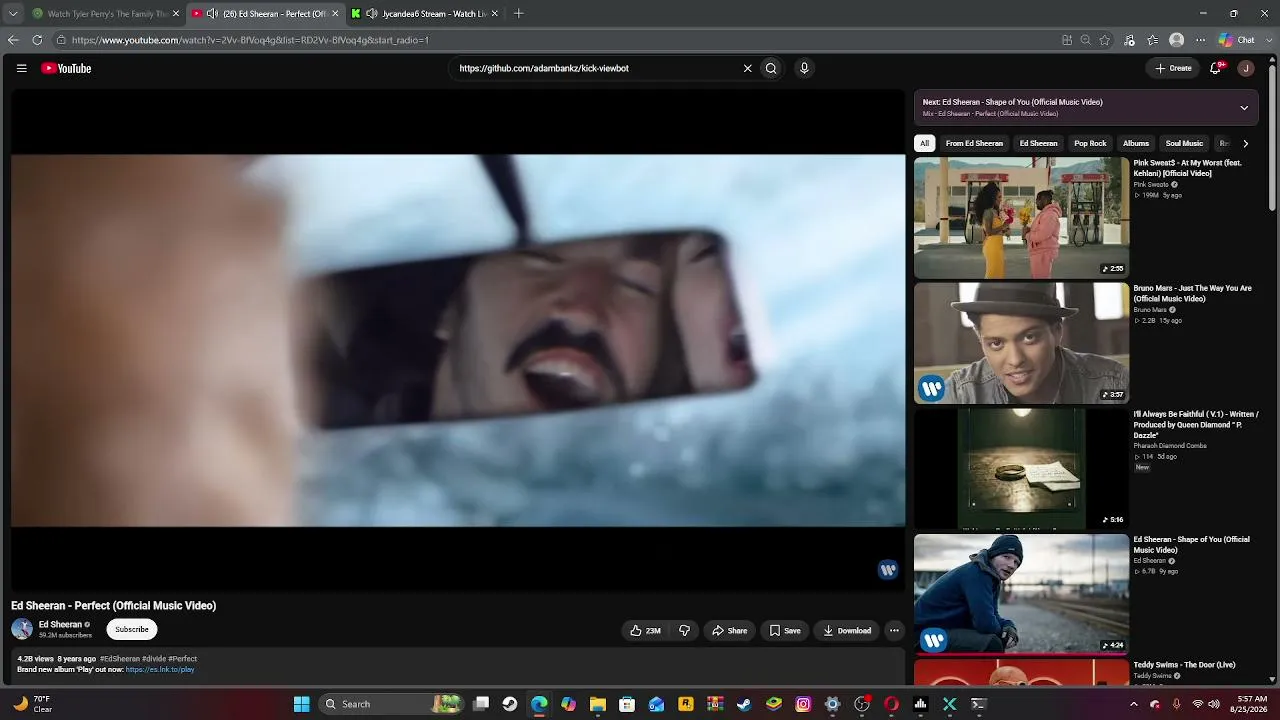Click the Windows taskbar Search box
The height and width of the screenshot is (720, 1280).
click(x=392, y=704)
